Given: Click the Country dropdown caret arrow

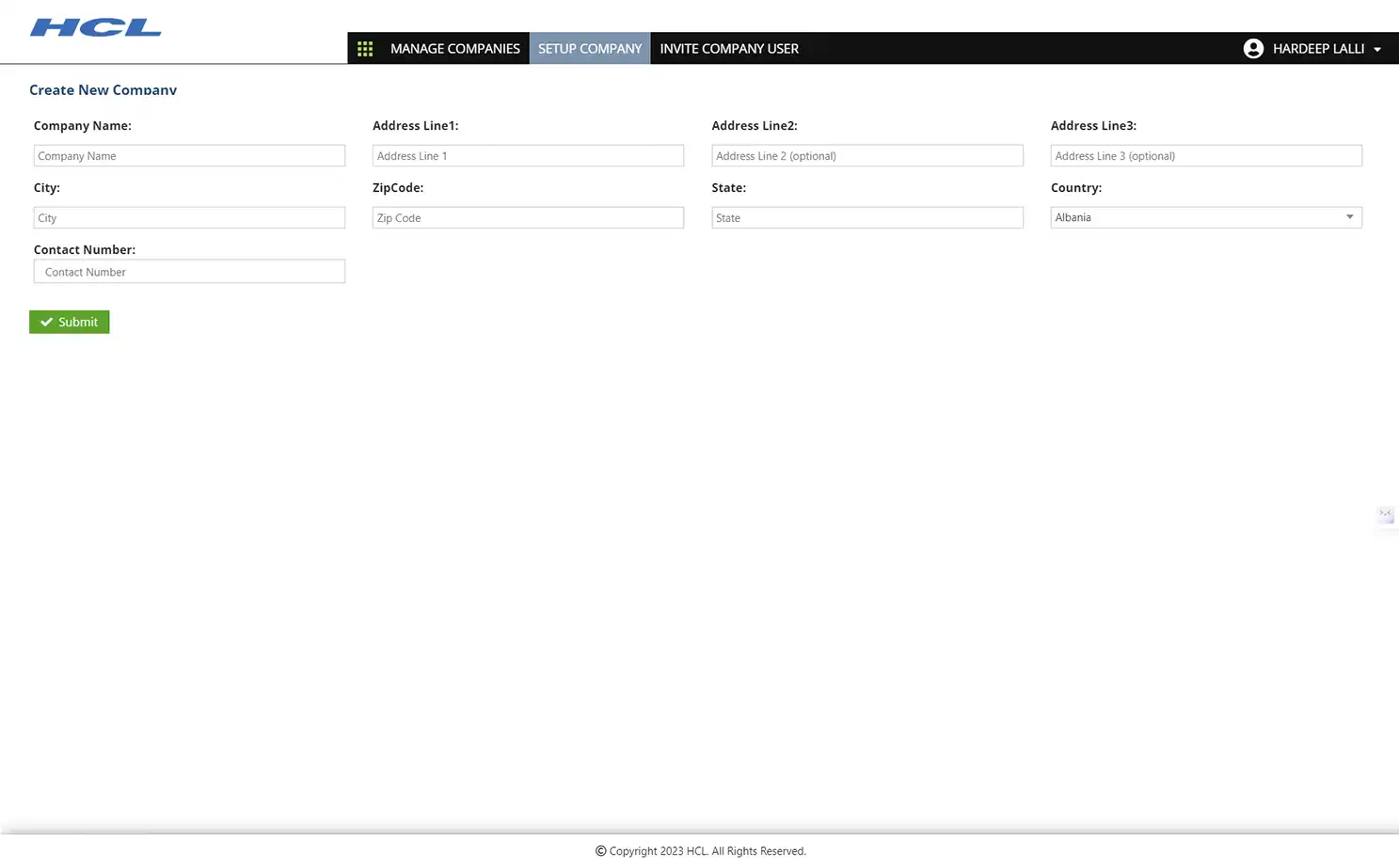Looking at the screenshot, I should pos(1349,217).
